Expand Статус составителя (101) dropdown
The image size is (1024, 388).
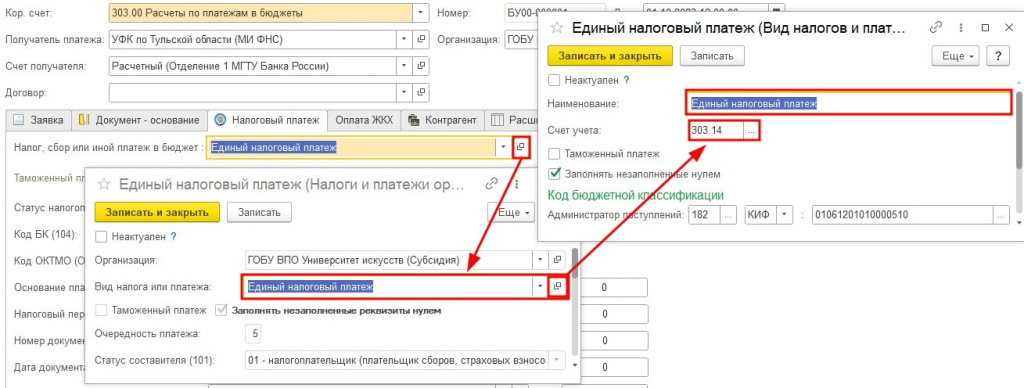coord(556,361)
